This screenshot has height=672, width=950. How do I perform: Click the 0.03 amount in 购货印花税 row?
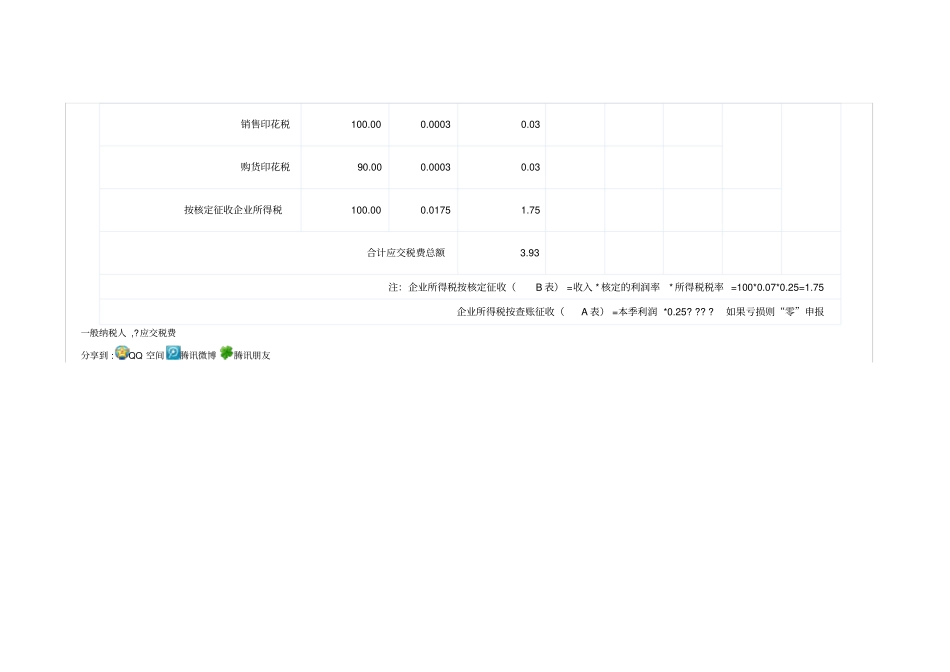coord(530,167)
